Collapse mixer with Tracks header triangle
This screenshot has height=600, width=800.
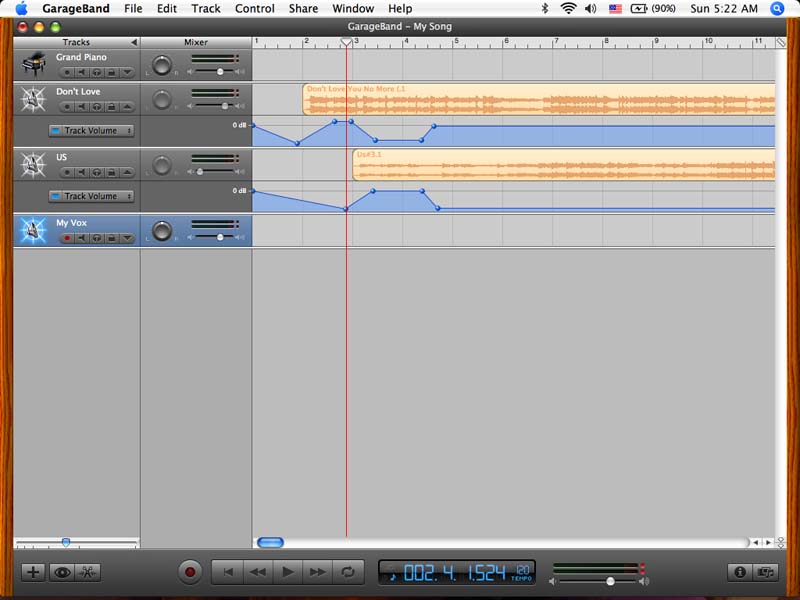(134, 42)
